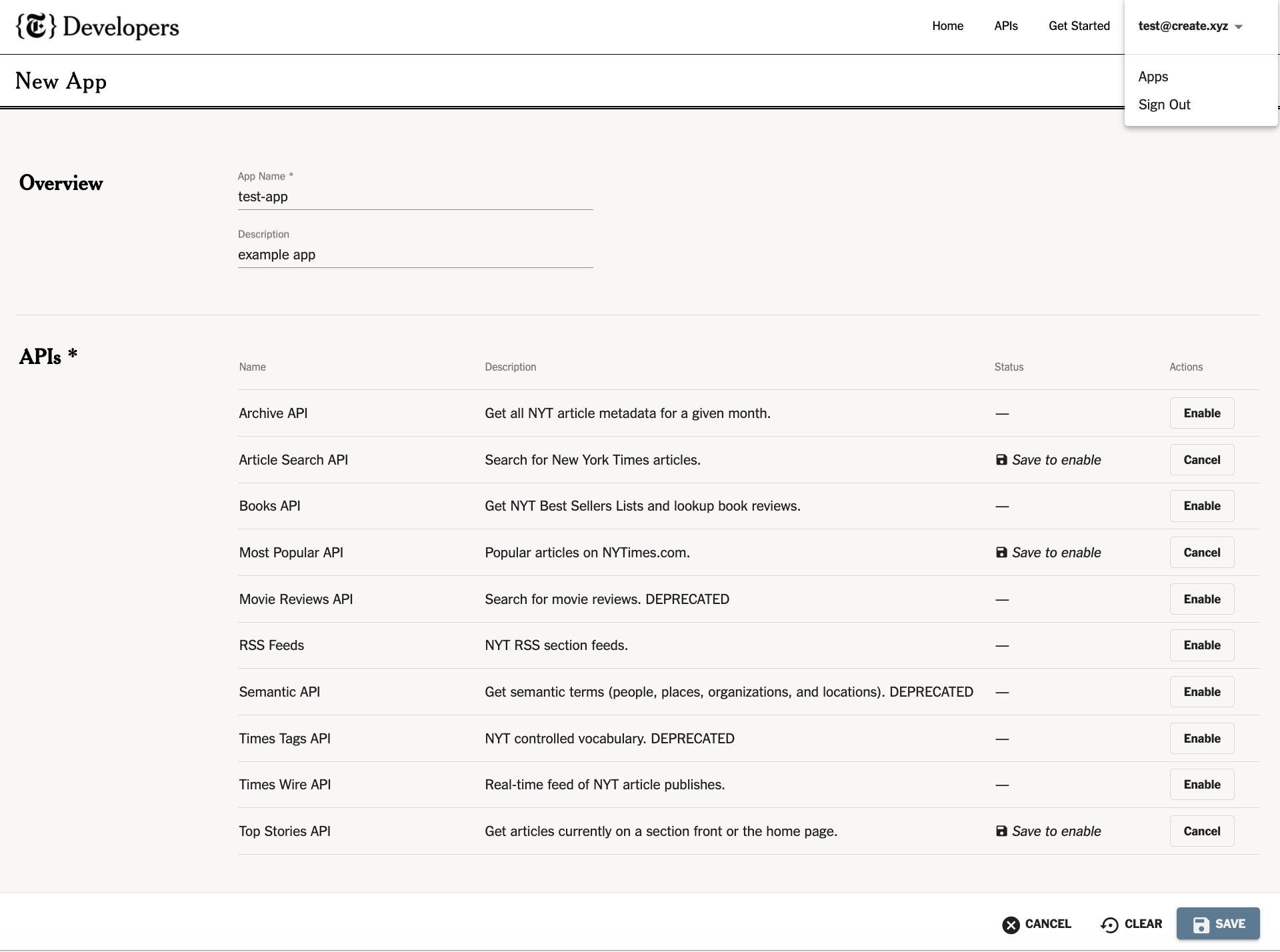Click the Movie Reviews API name
This screenshot has height=952, width=1280.
coord(296,599)
